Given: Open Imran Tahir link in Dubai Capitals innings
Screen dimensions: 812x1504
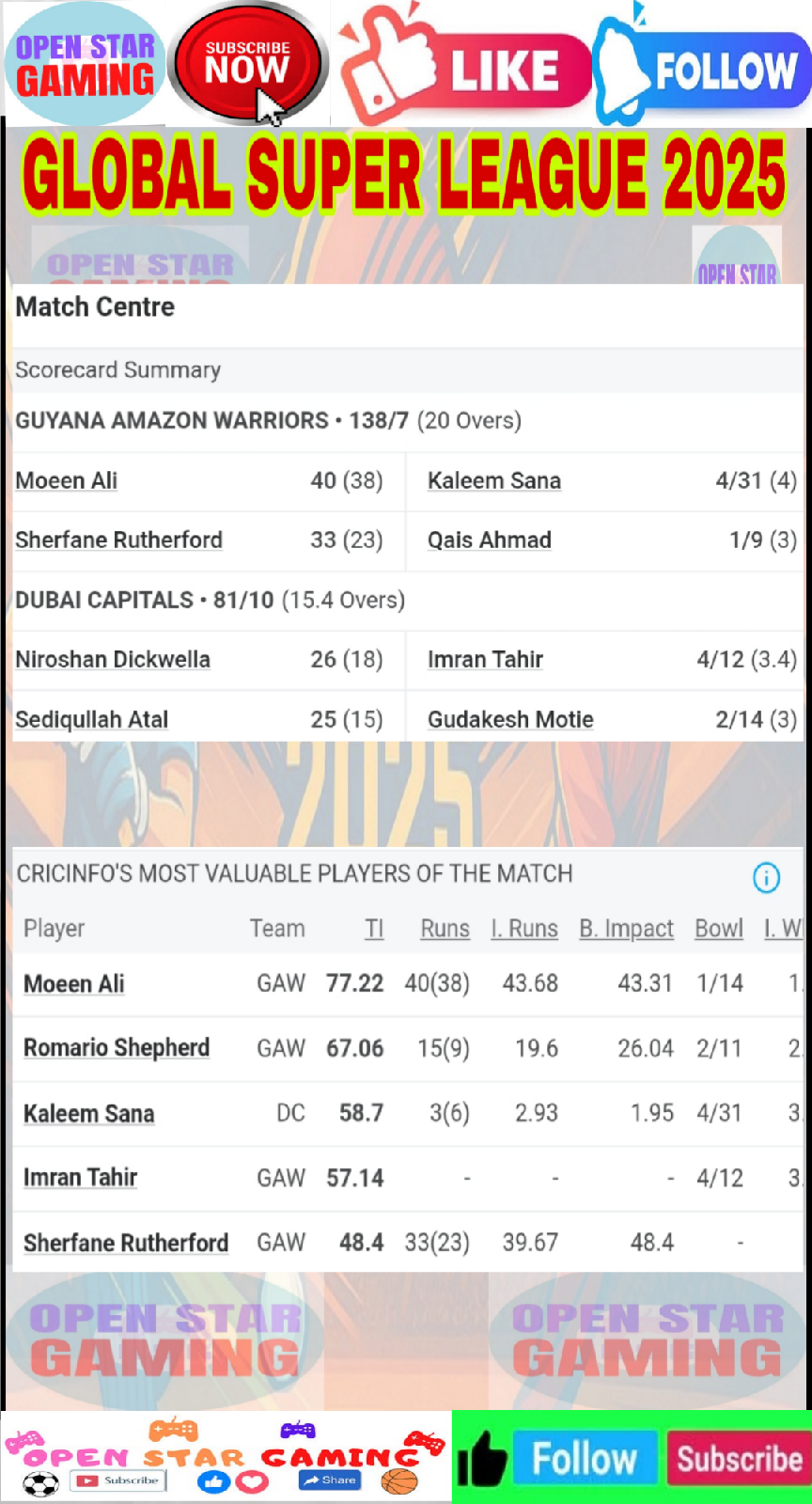Looking at the screenshot, I should [x=485, y=659].
